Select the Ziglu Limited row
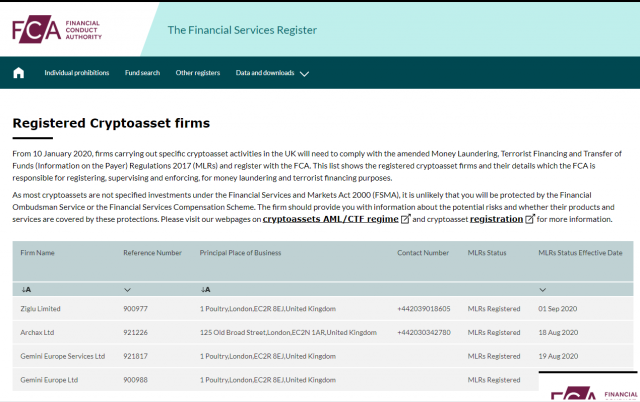This screenshot has height=402, width=640. pyautogui.click(x=41, y=309)
